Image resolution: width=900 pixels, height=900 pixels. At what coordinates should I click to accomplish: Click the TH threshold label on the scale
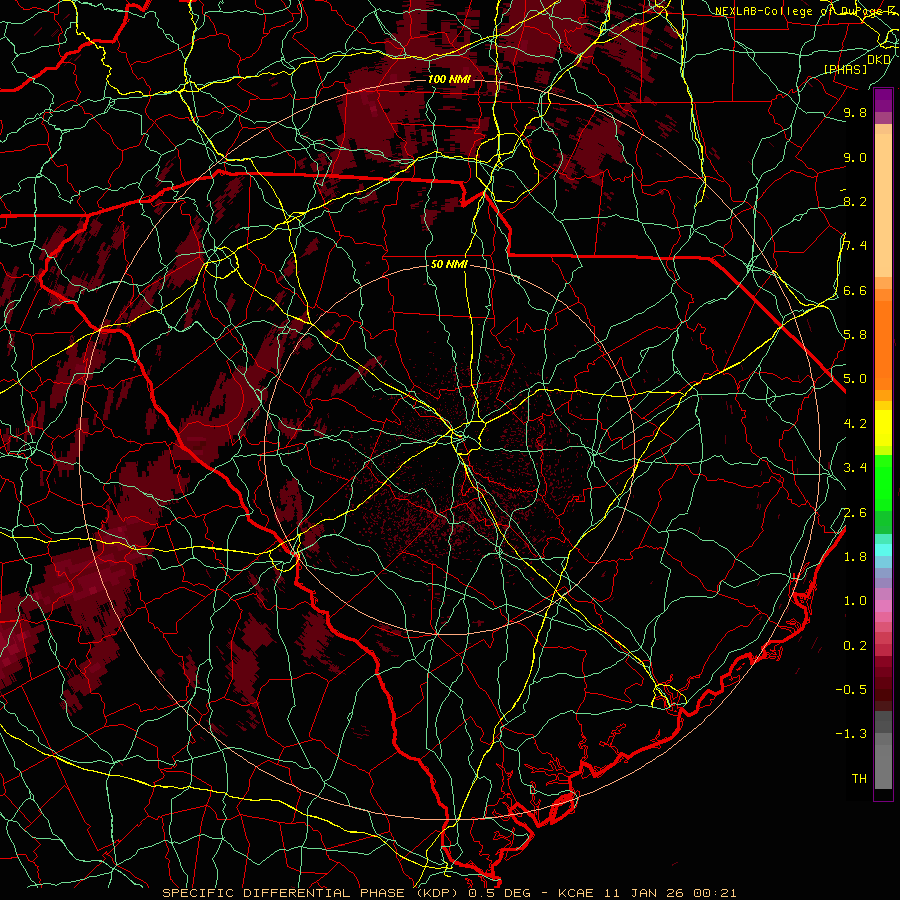click(x=859, y=779)
